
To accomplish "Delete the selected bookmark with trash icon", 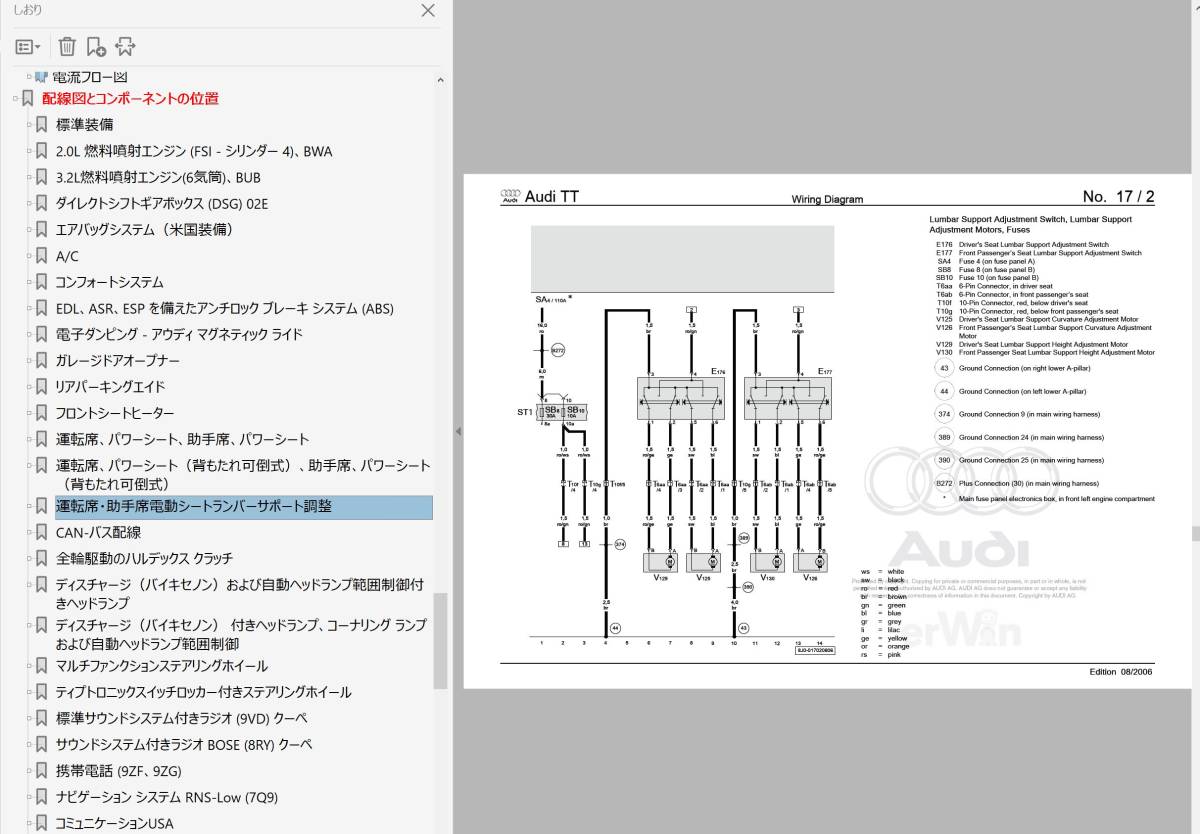I will point(67,46).
